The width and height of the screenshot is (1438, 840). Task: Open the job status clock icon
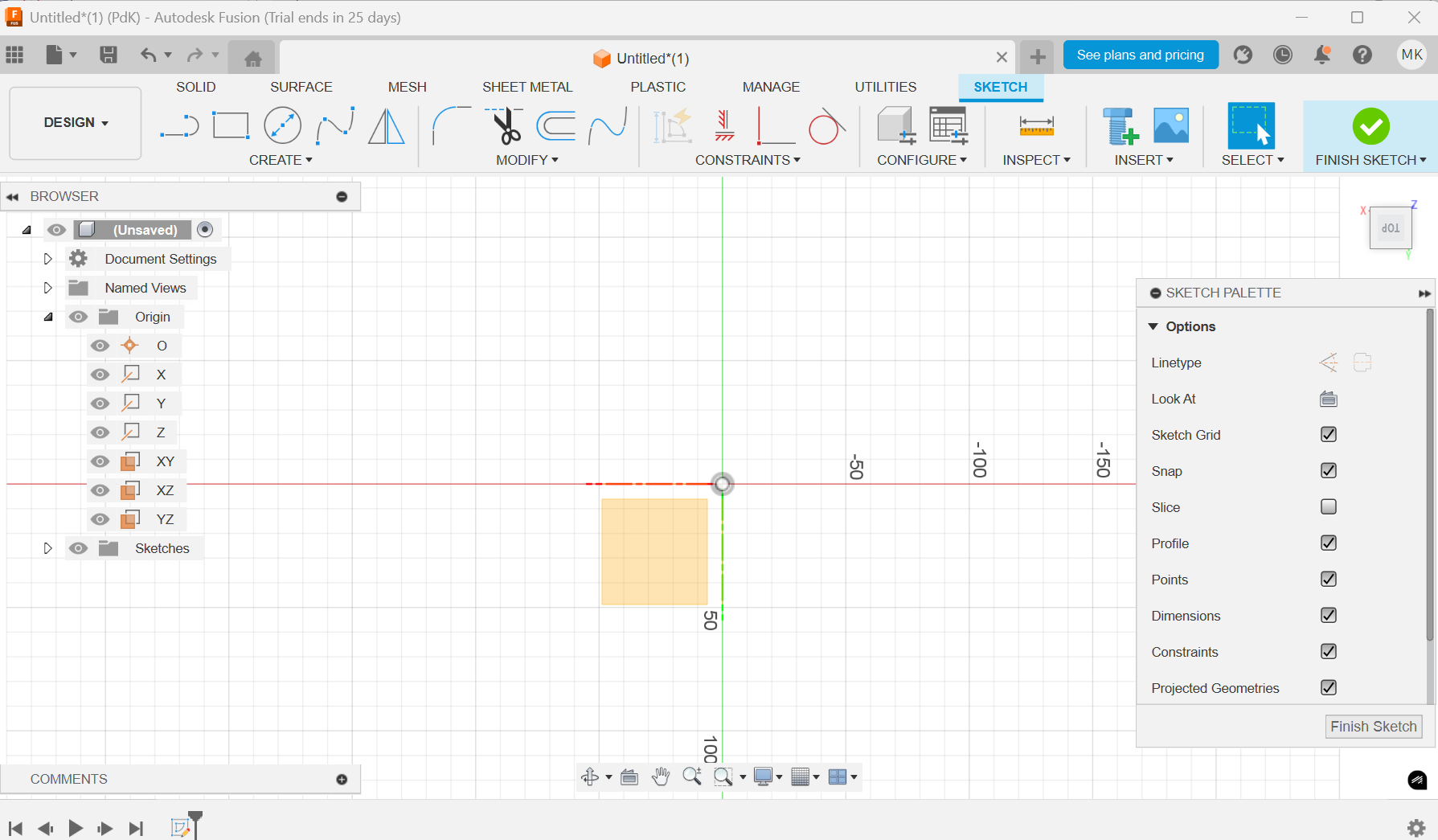(x=1283, y=55)
